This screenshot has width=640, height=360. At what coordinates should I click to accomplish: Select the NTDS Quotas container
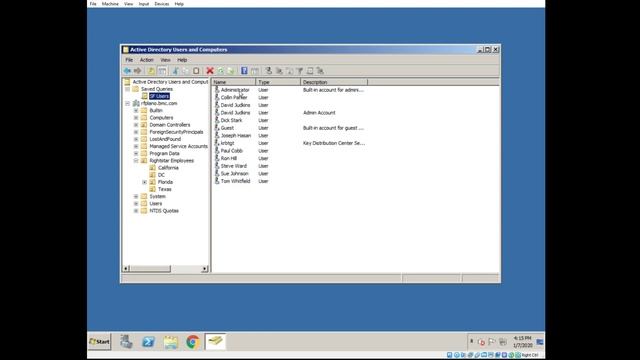click(164, 211)
